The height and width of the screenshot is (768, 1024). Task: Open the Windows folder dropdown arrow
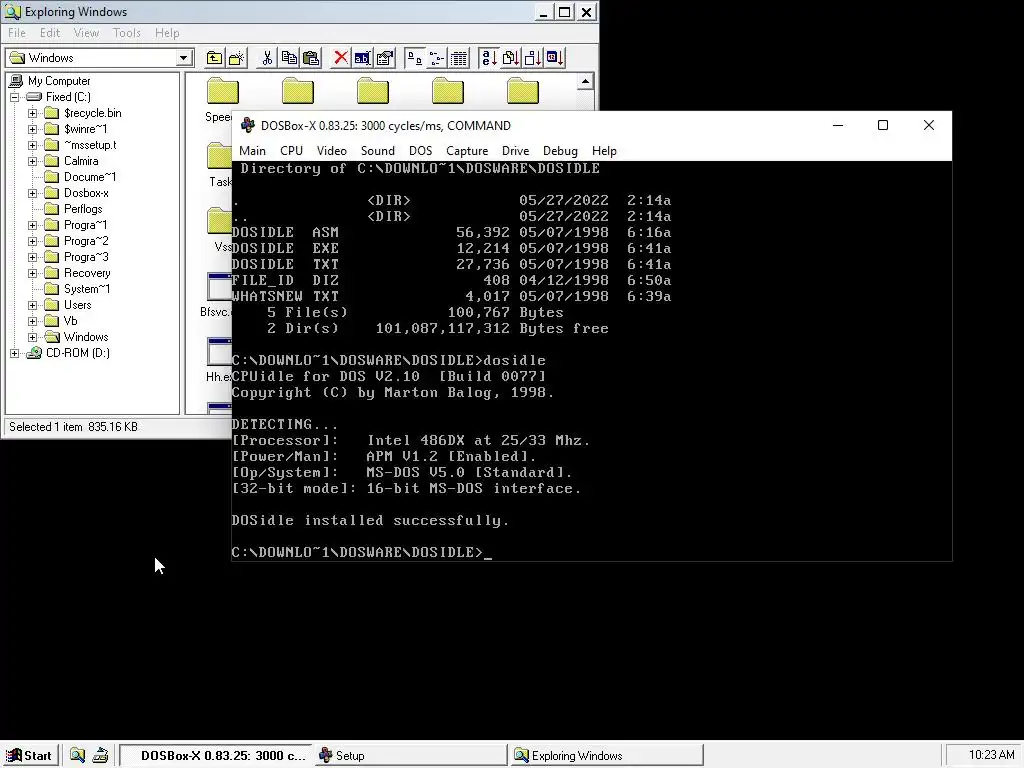click(x=184, y=58)
